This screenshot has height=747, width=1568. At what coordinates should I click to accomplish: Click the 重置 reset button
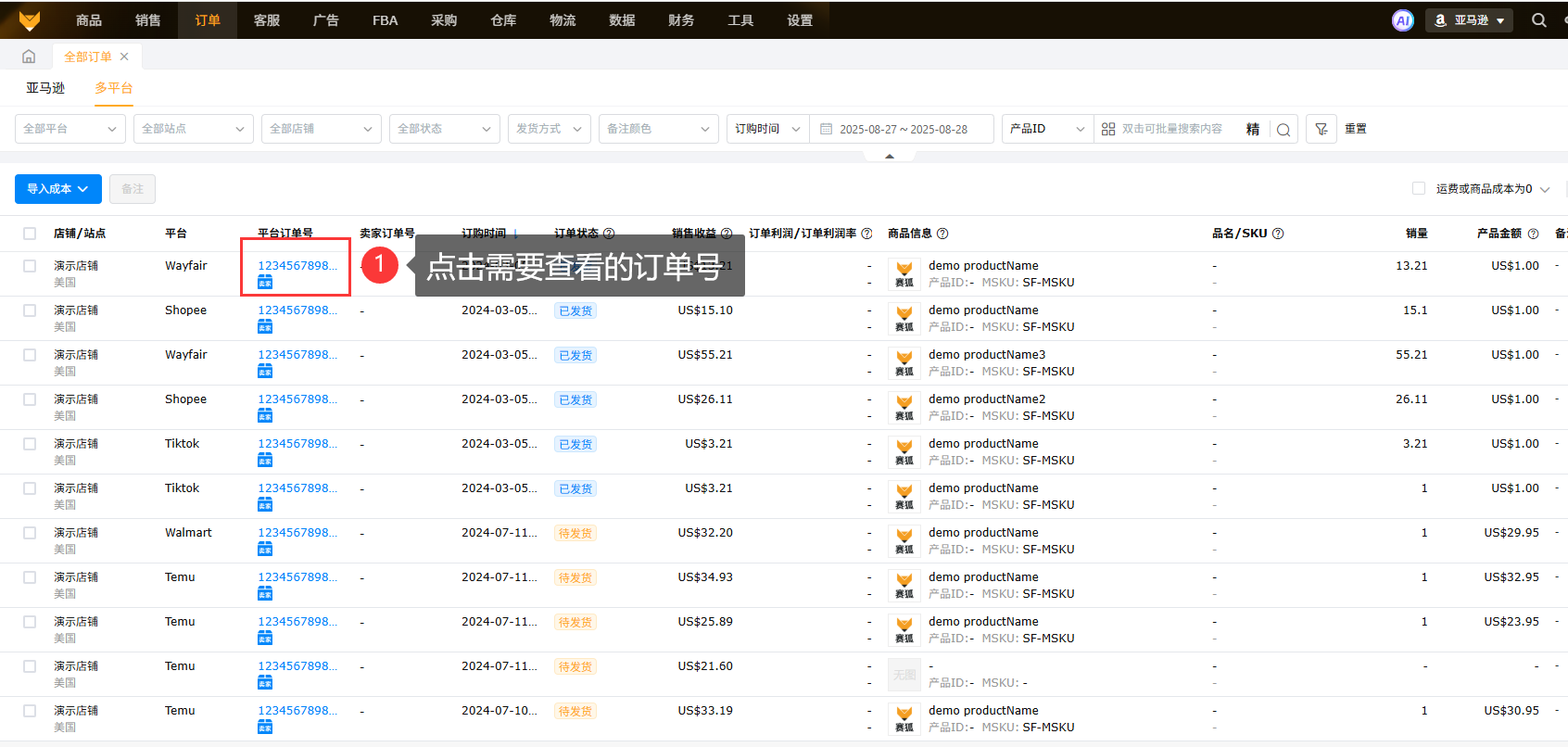[x=1355, y=129]
